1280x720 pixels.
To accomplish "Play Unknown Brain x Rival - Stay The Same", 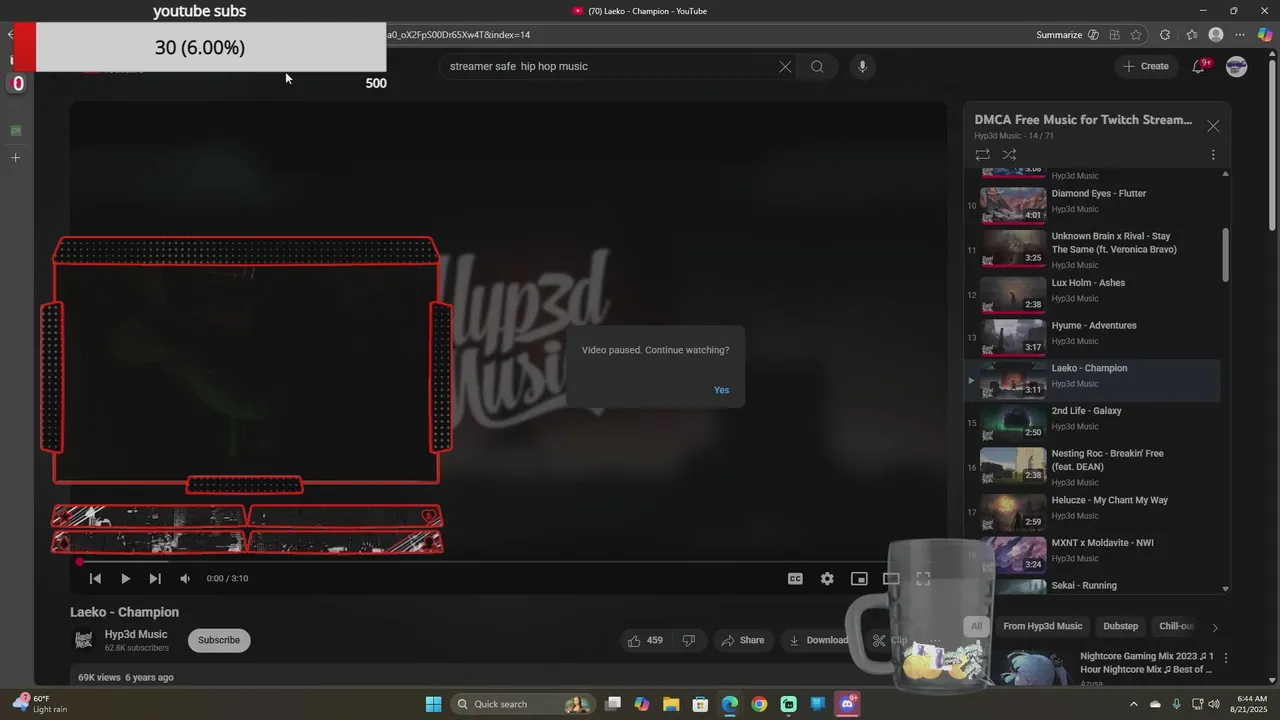I will pyautogui.click(x=1092, y=248).
